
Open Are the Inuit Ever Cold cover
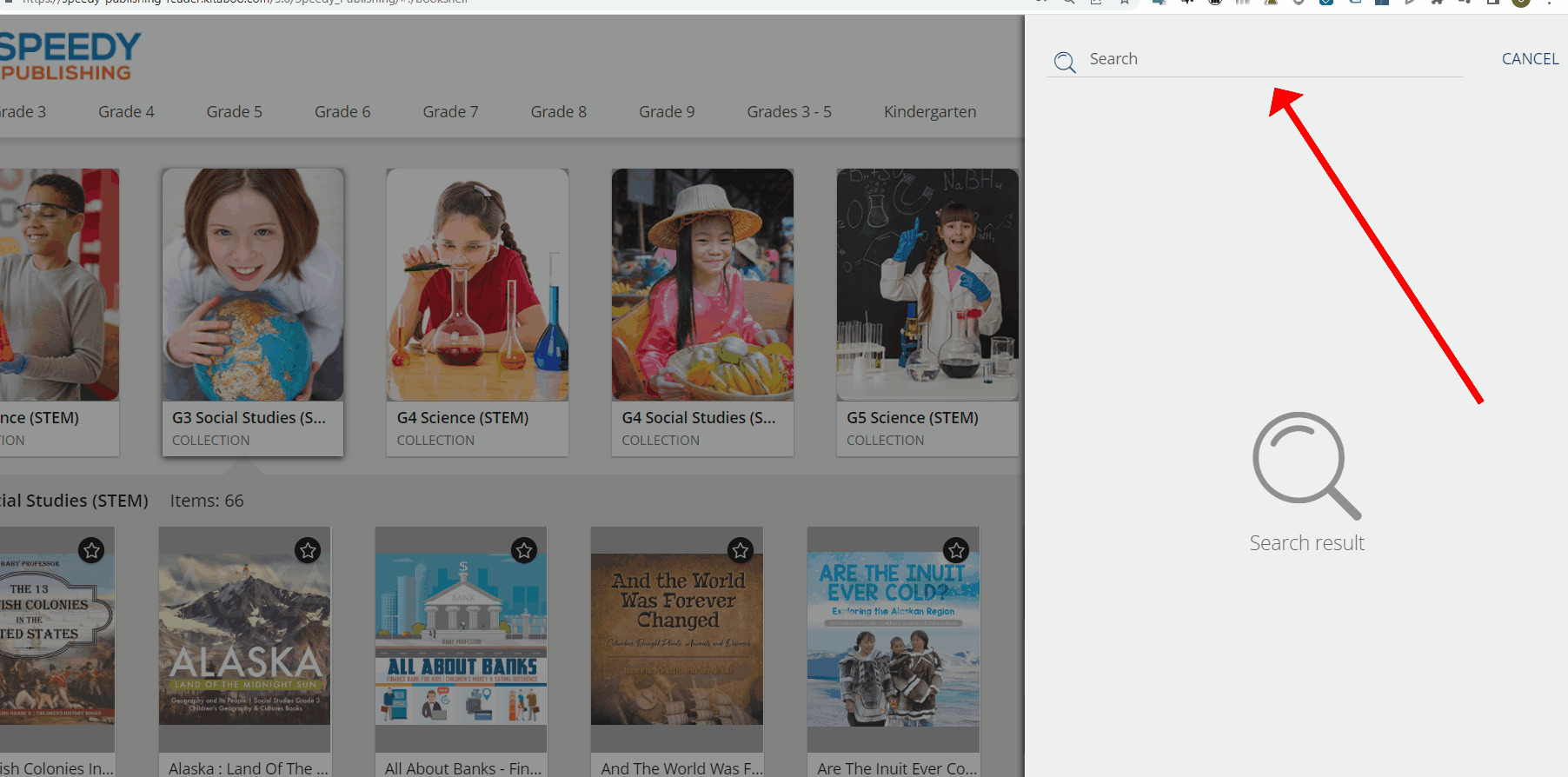pos(894,639)
